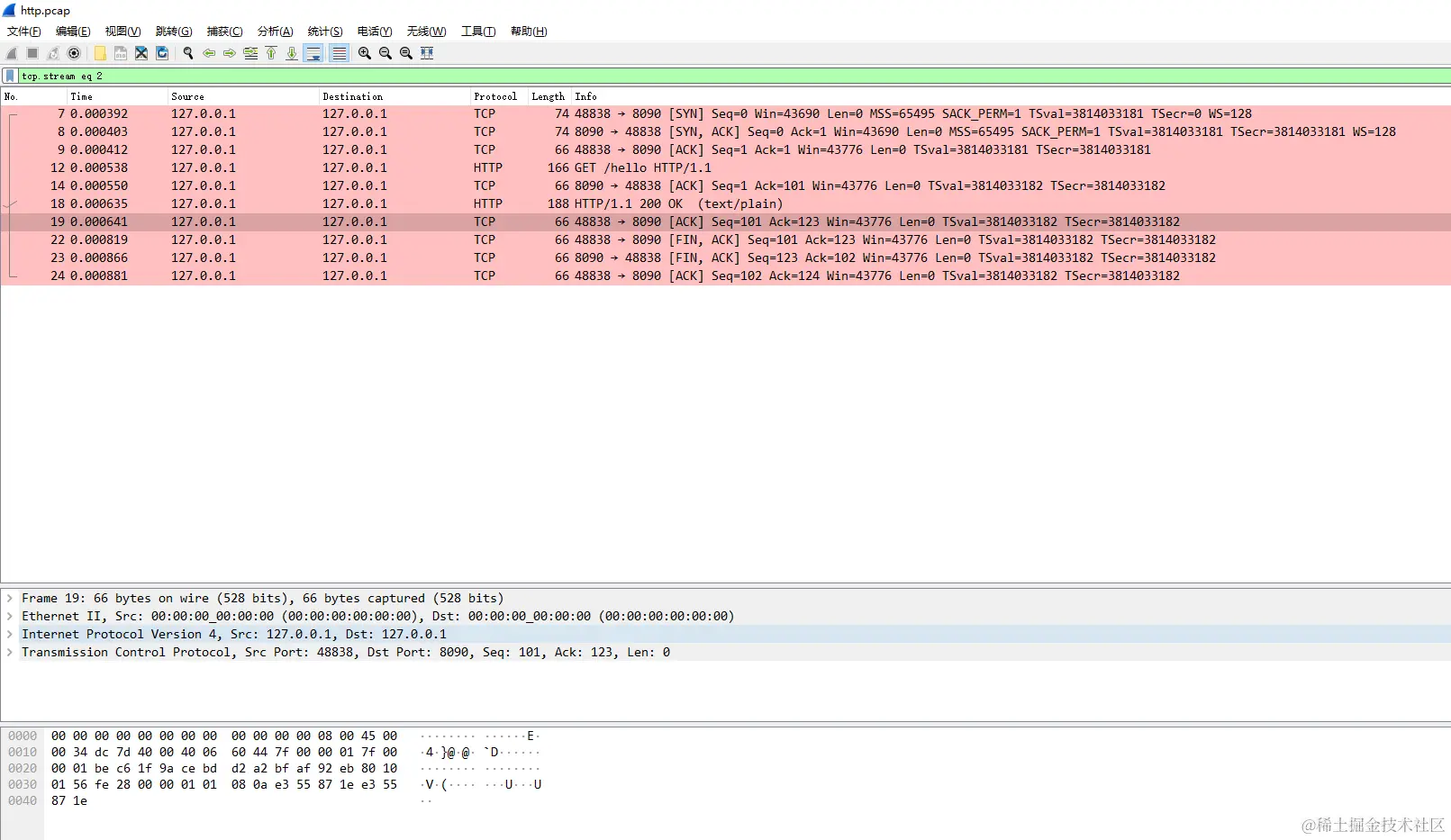
Task: Jump to the last packet
Action: coord(292,53)
